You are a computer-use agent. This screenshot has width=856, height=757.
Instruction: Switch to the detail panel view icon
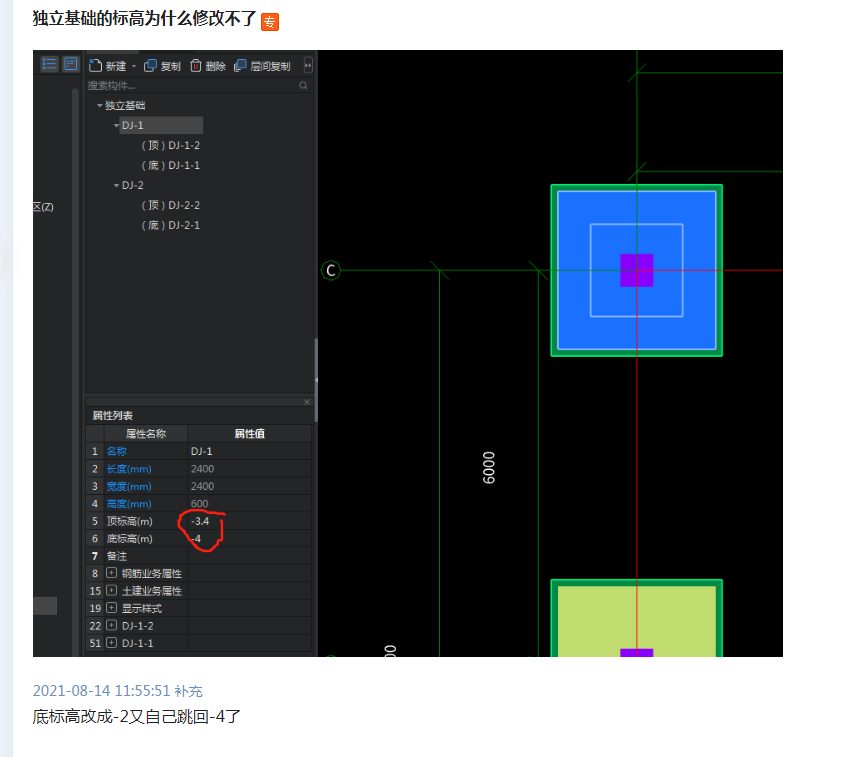[70, 64]
